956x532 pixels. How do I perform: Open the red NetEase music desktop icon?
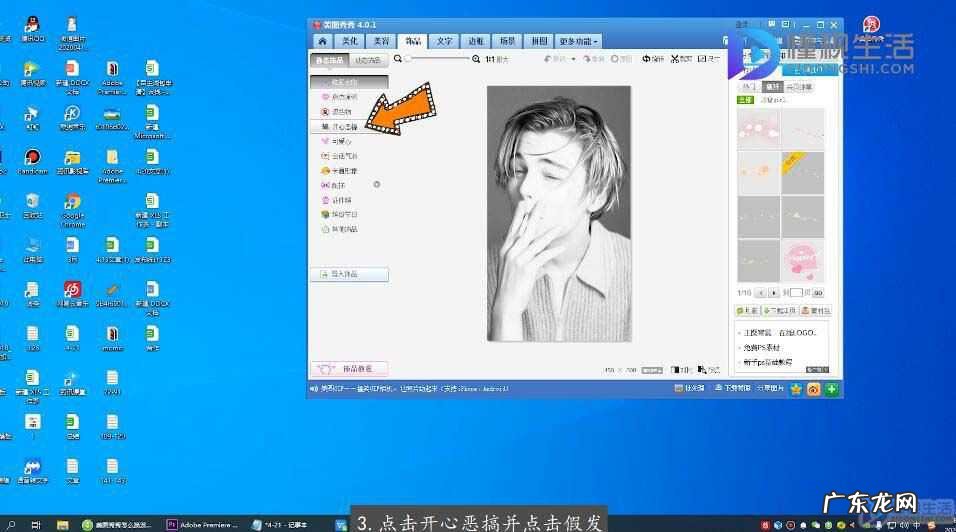pyautogui.click(x=73, y=293)
